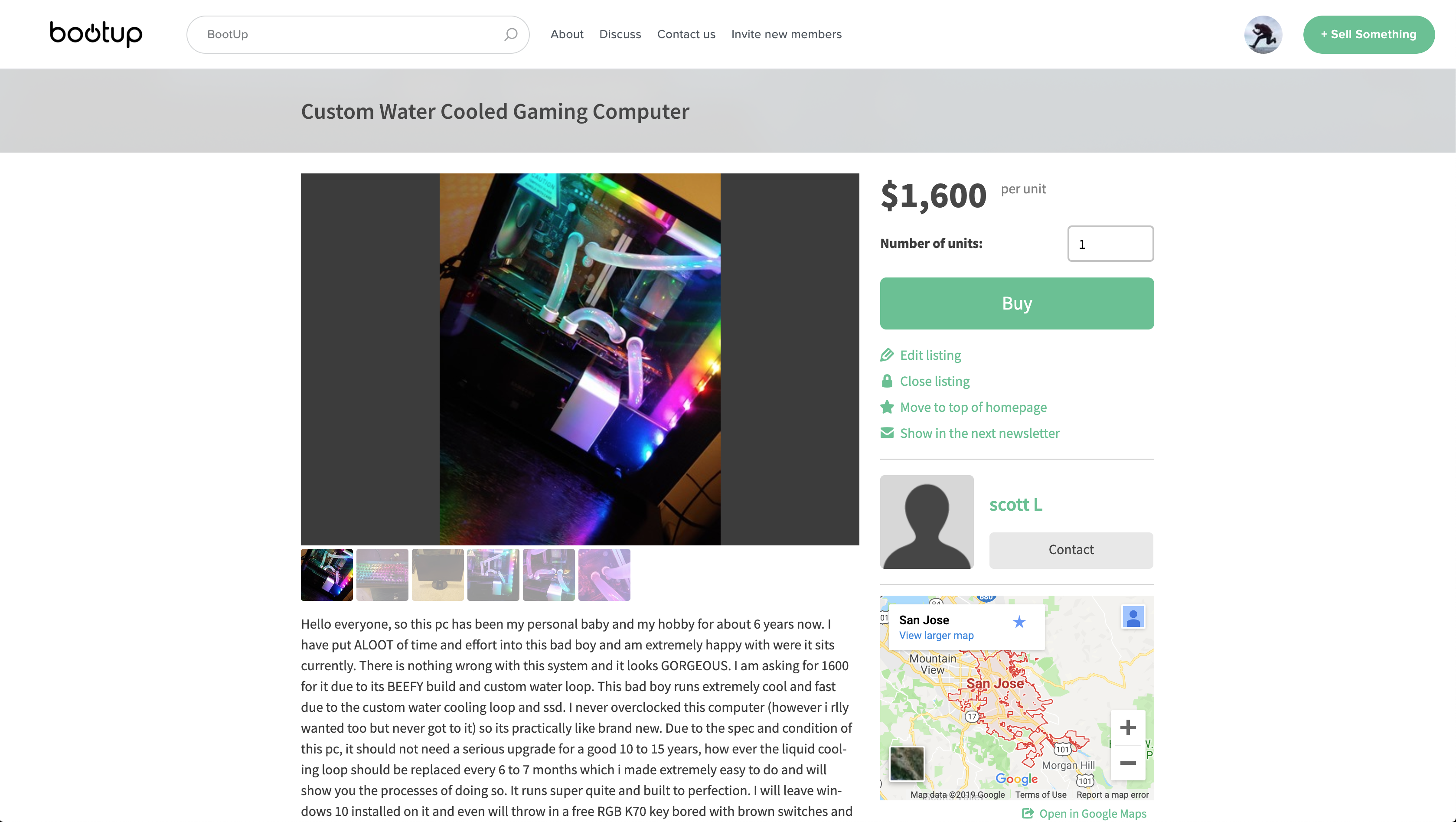Click the envelope newsletter icon
Screen dimensions: 1456x822
pos(887,433)
